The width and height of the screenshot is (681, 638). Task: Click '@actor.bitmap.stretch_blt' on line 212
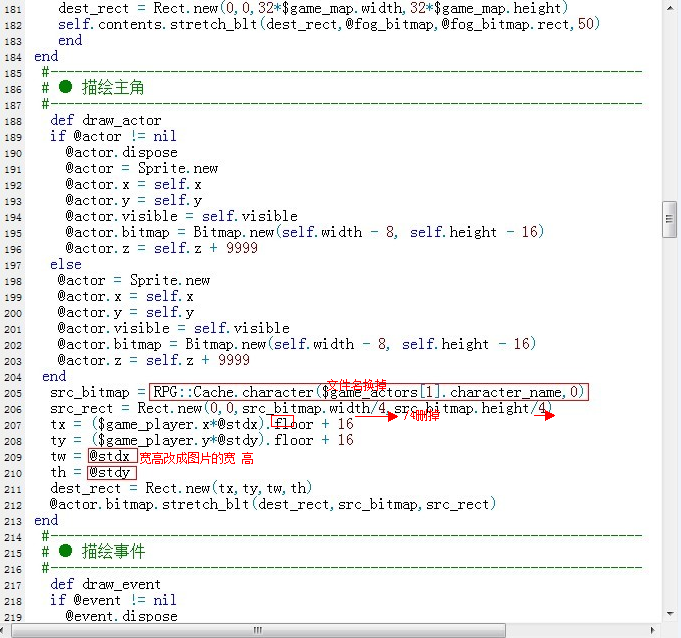149,505
